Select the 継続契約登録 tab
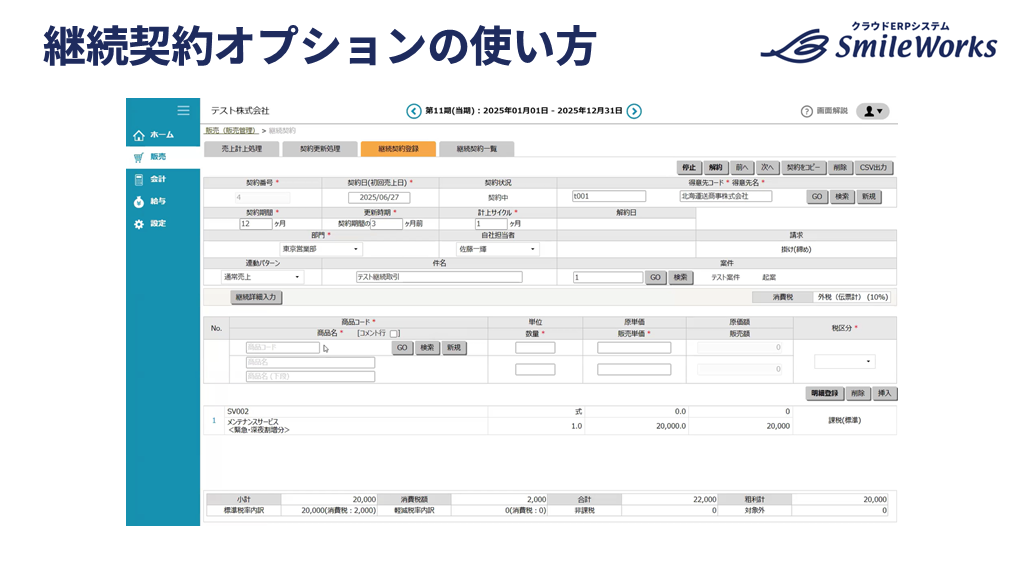Viewport: 1024px width, 576px height. point(398,149)
